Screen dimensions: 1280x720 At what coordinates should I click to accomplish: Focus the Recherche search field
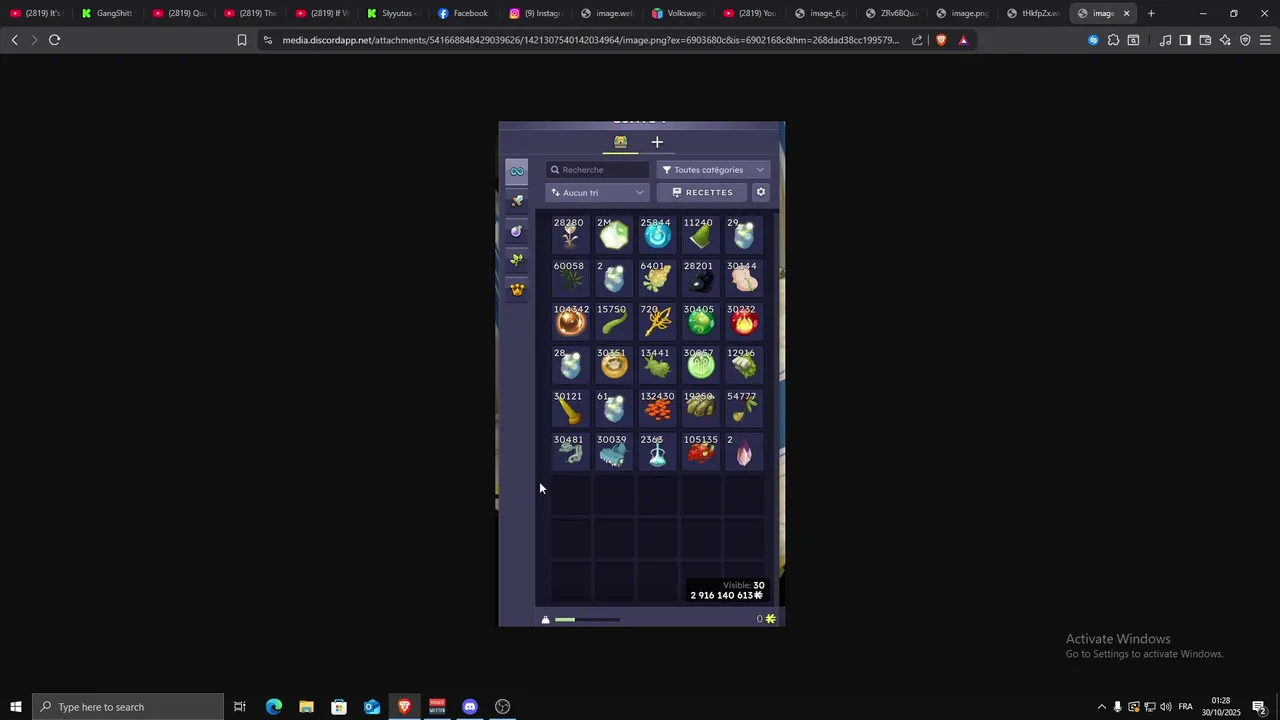pos(597,170)
